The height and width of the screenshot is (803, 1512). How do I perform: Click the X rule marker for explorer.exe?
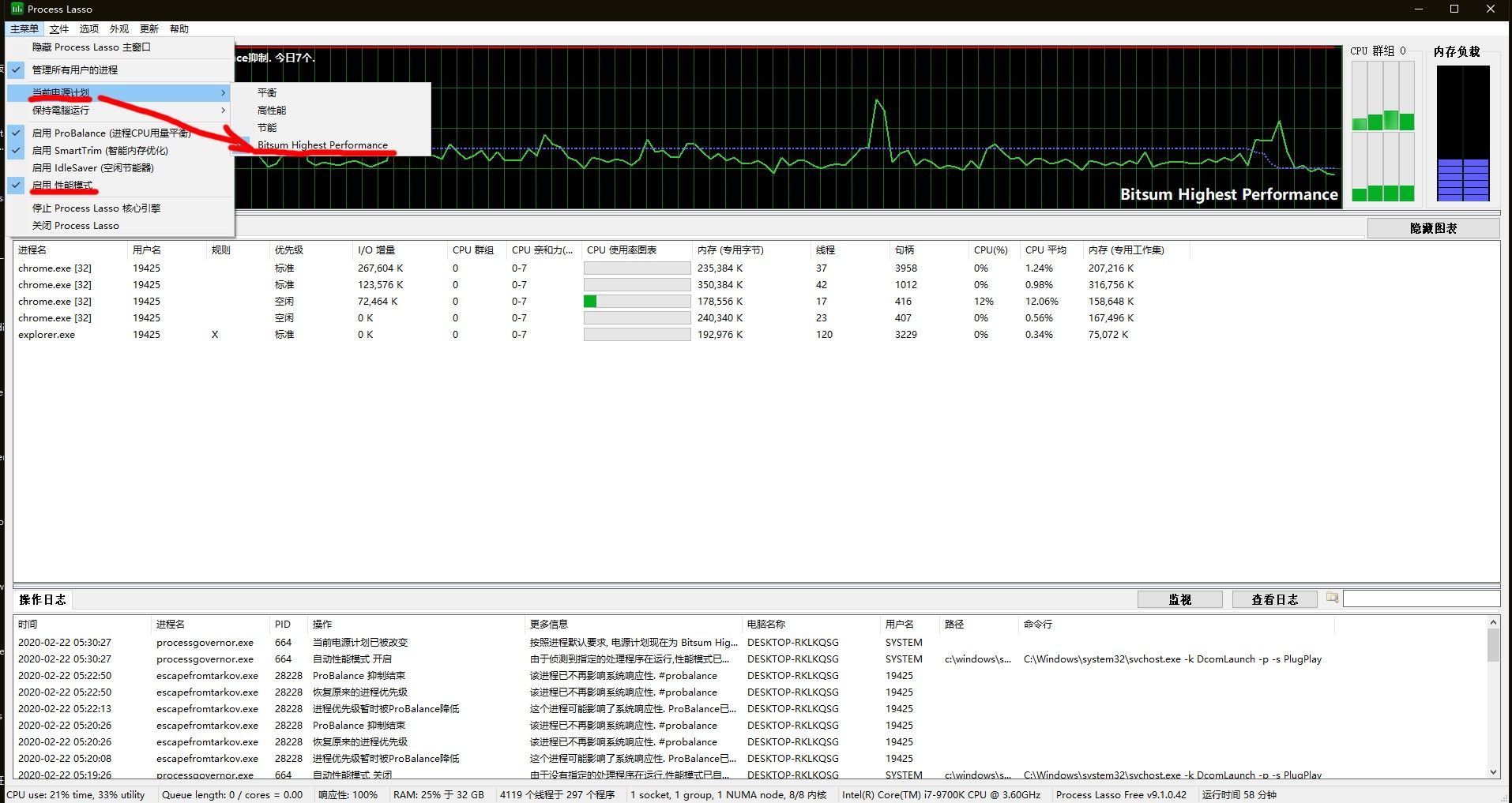pyautogui.click(x=215, y=335)
